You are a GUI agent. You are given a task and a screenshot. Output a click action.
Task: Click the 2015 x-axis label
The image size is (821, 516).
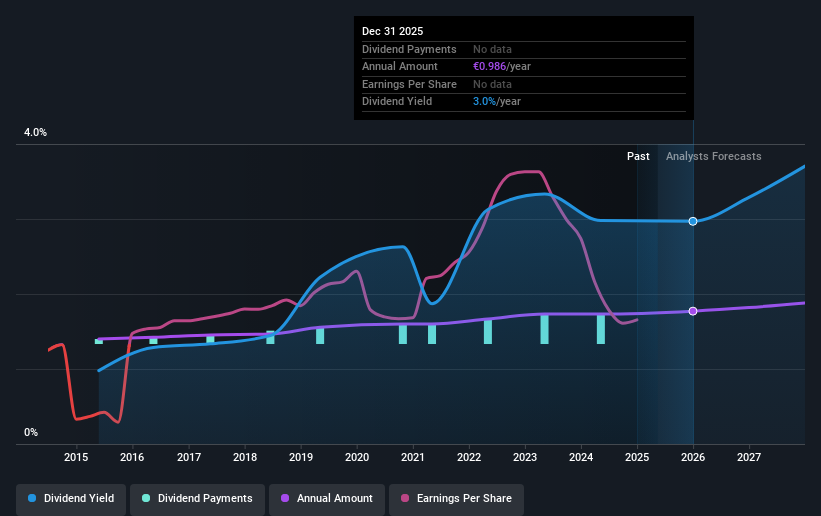(x=76, y=457)
